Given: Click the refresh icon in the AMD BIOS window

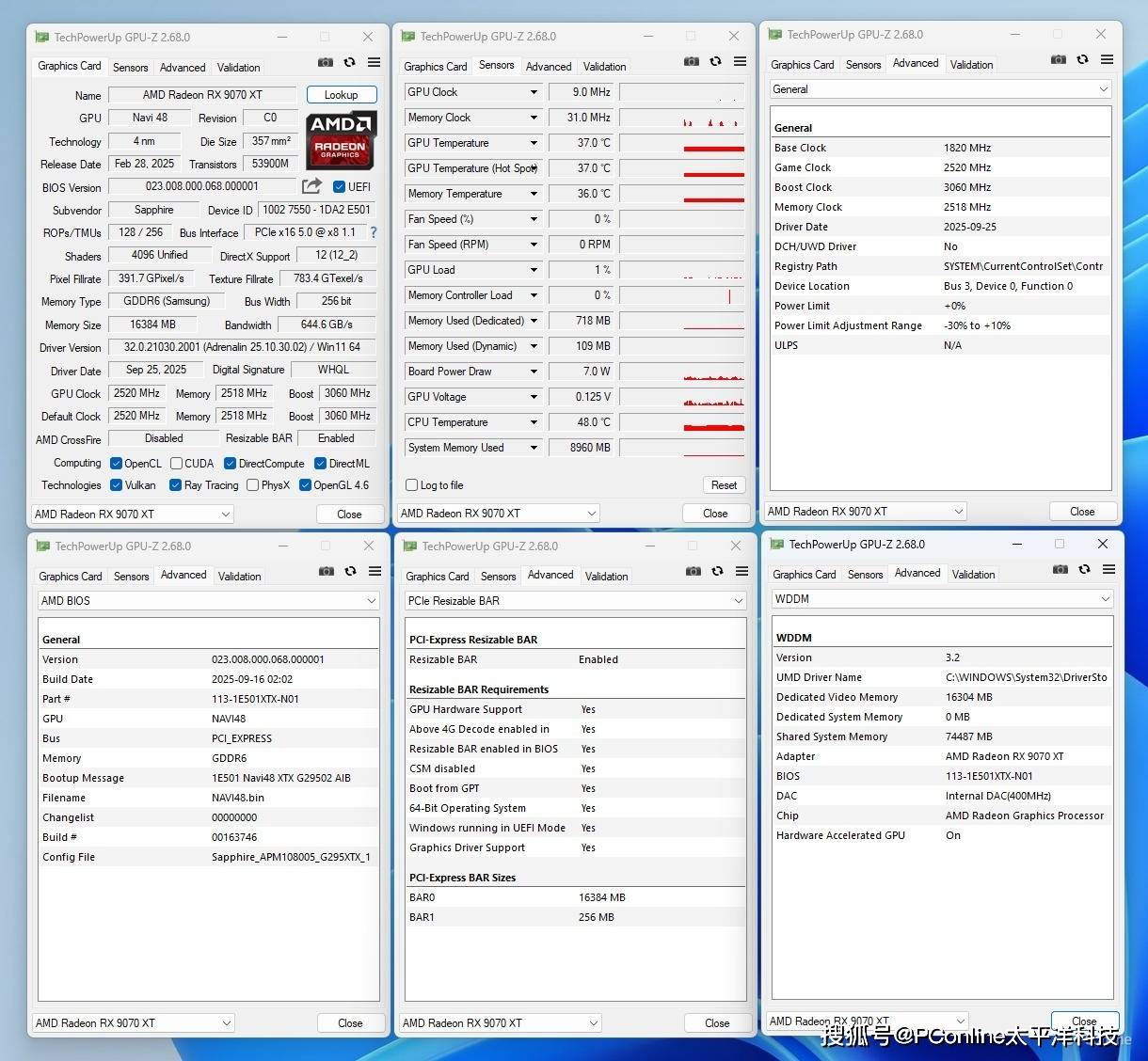Looking at the screenshot, I should [350, 571].
